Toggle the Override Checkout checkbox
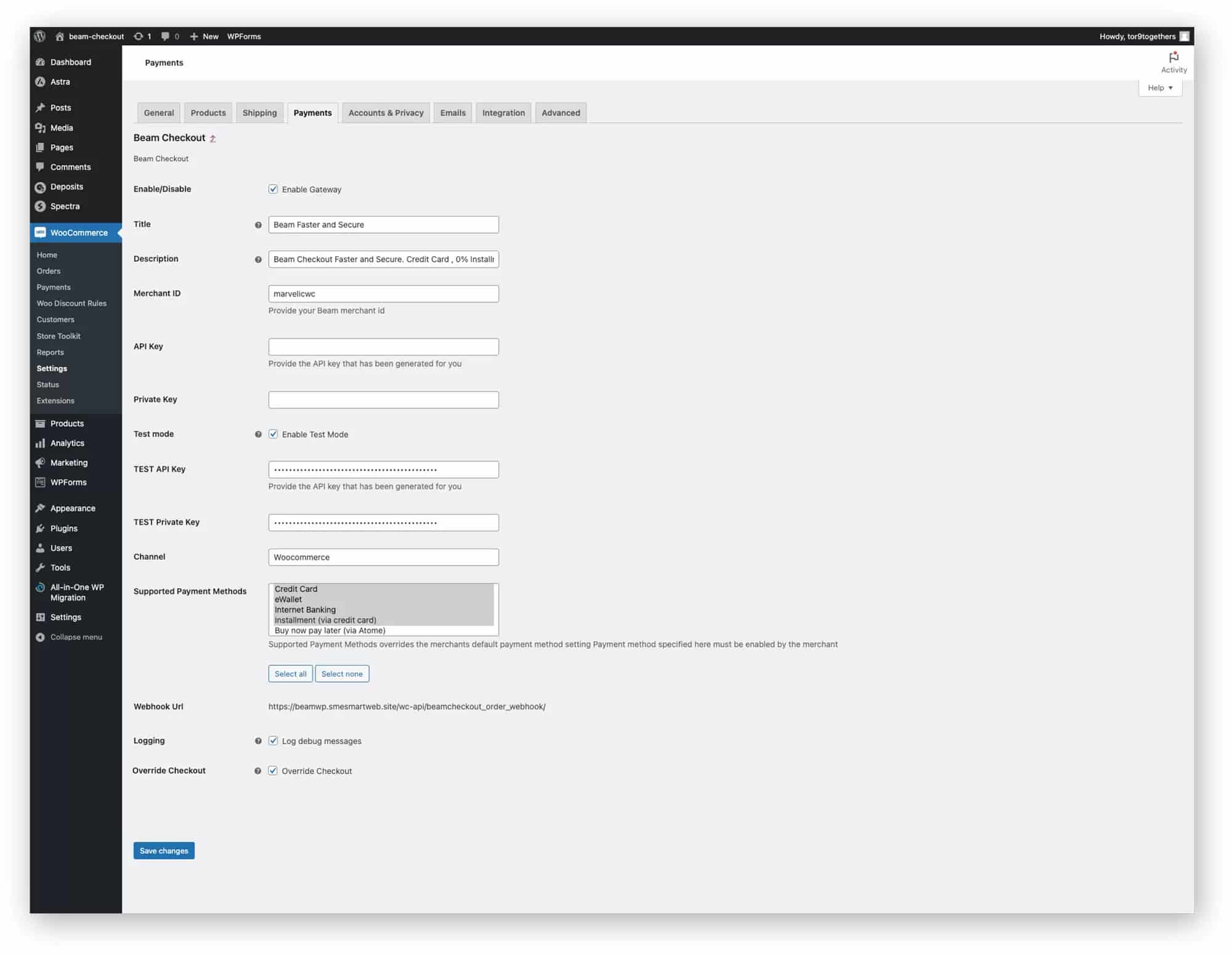Viewport: 1232px width, 954px height. (273, 771)
